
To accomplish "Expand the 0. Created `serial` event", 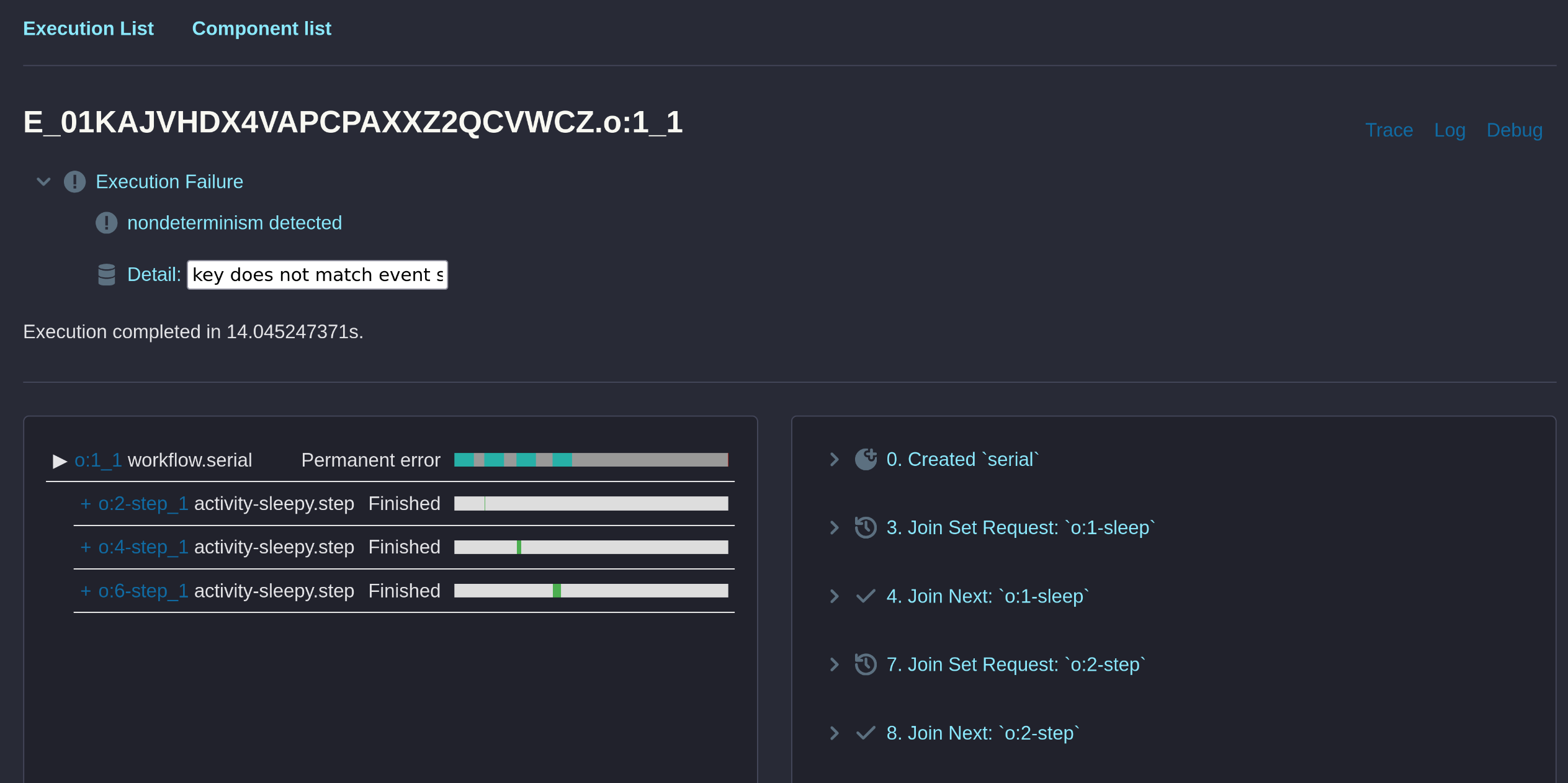I will 835,459.
